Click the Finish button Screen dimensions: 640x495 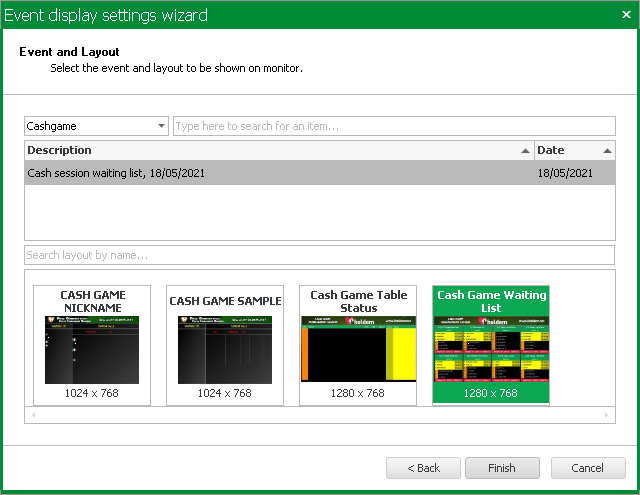[502, 468]
